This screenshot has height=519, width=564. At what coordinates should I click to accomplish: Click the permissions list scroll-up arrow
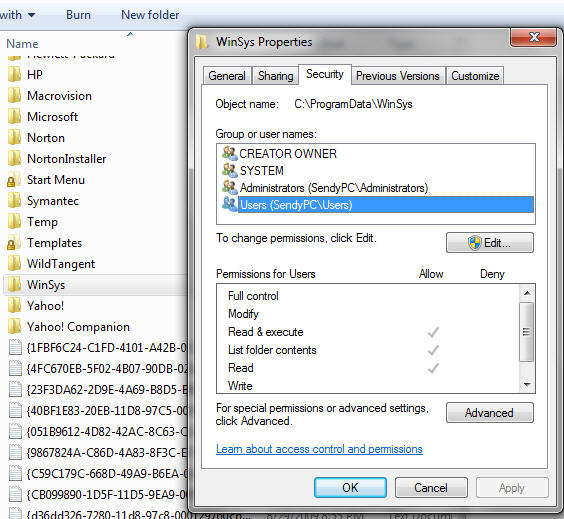[x=527, y=293]
